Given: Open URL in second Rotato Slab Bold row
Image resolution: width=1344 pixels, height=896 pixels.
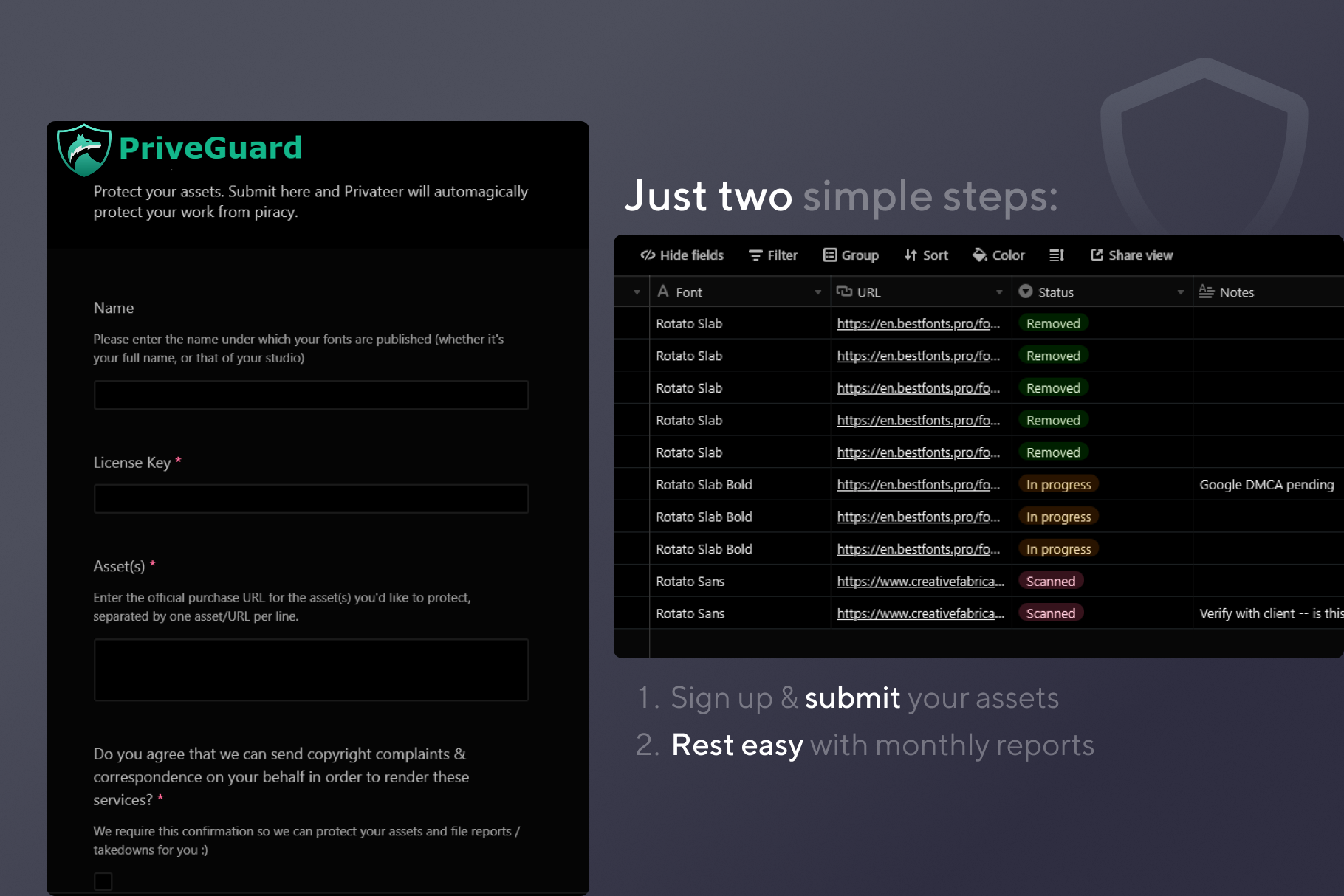Looking at the screenshot, I should [x=918, y=517].
